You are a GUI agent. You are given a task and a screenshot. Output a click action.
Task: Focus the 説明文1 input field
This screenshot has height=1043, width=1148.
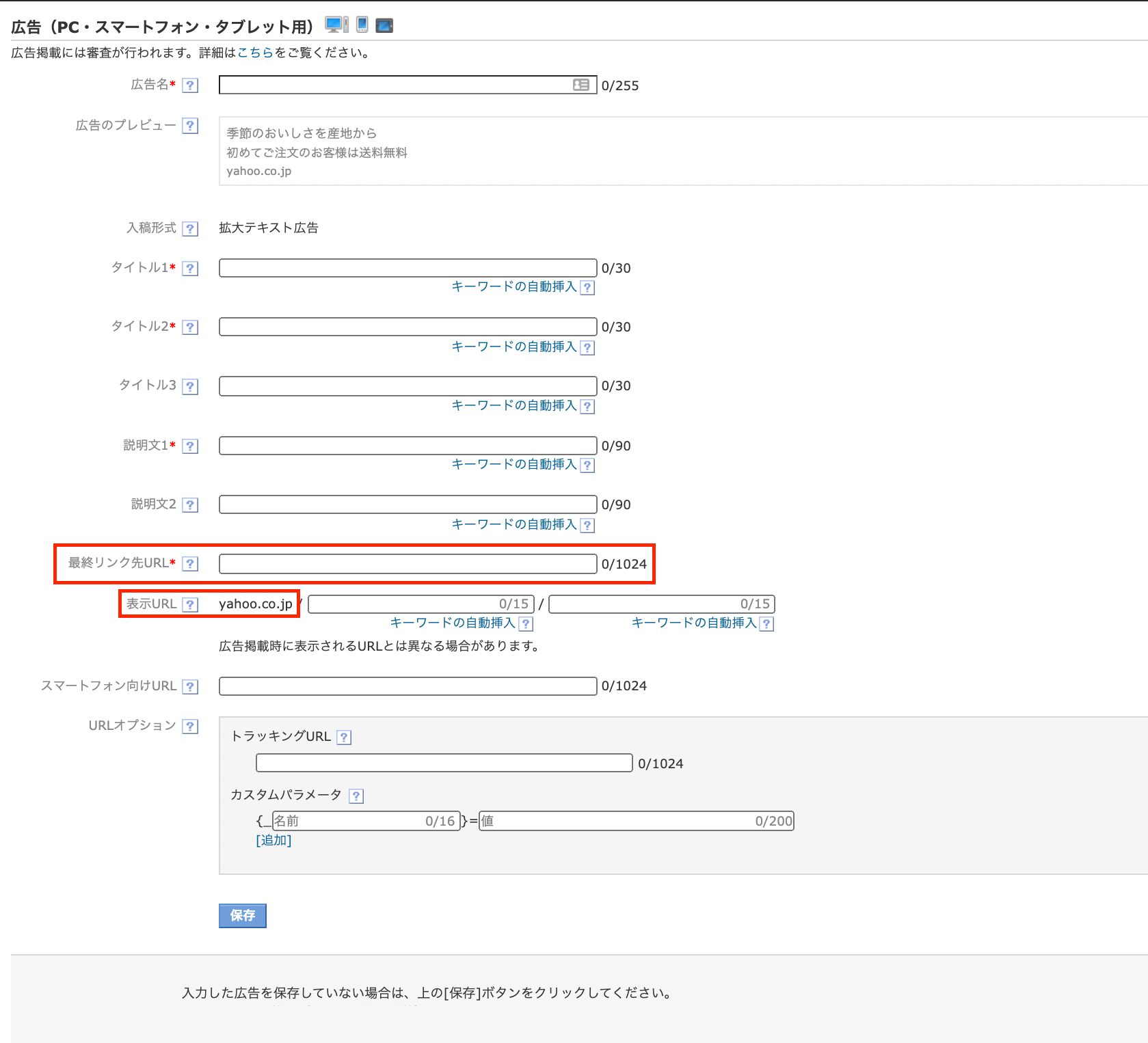408,446
